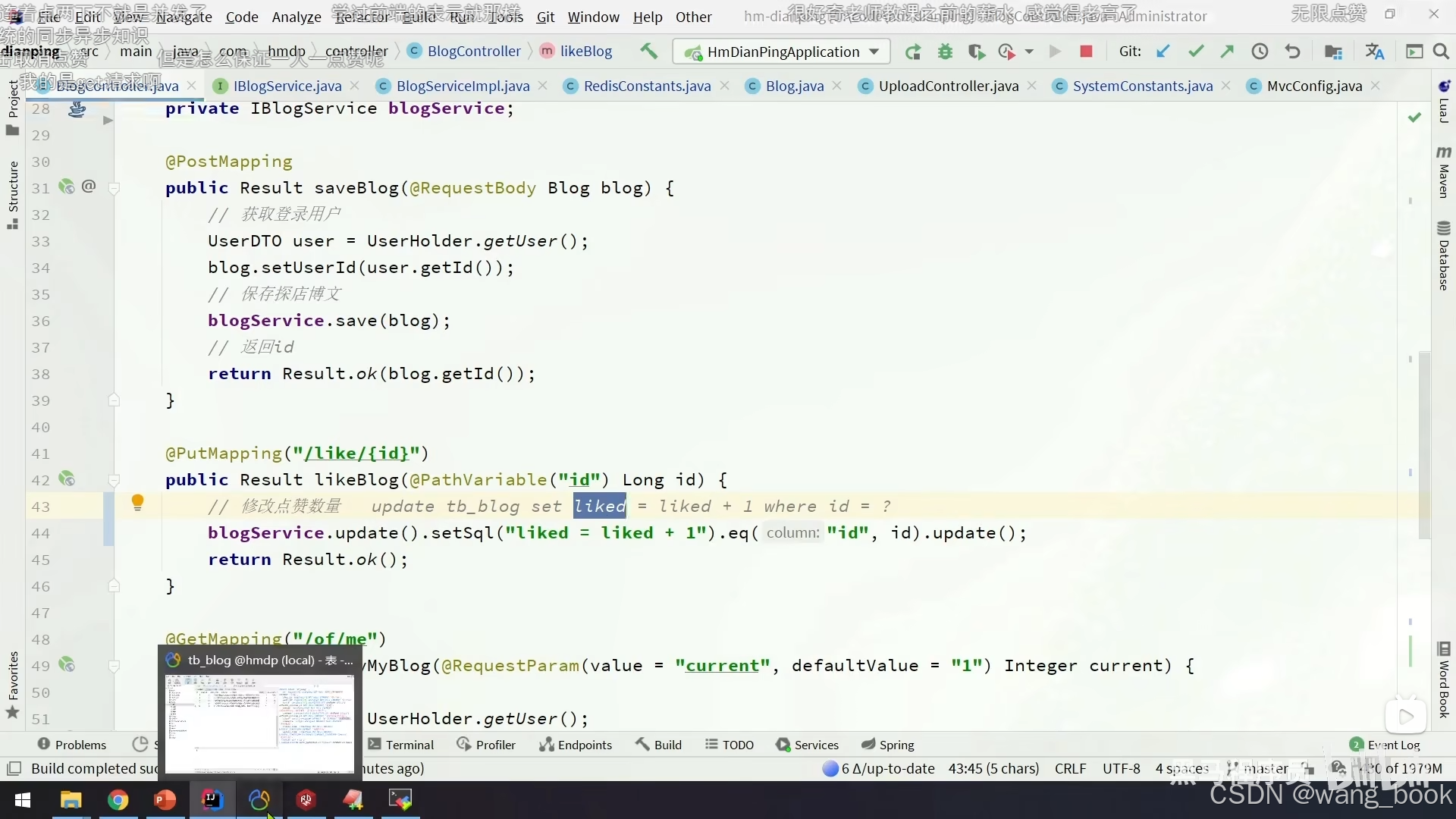Open File Explorer from the taskbar
The height and width of the screenshot is (819, 1456).
point(71,799)
